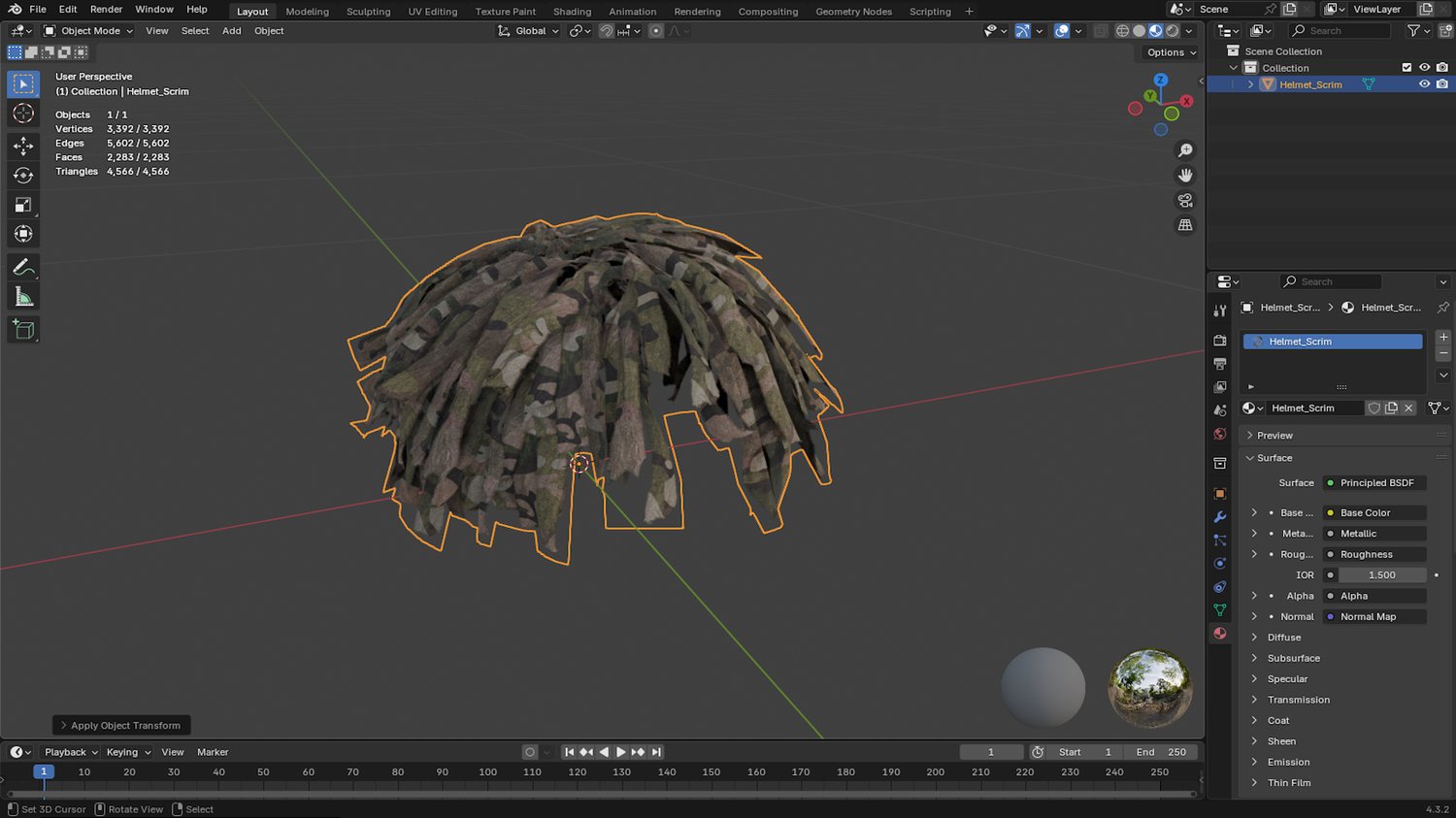Select the Rotate tool
Image resolution: width=1456 pixels, height=818 pixels.
(23, 176)
